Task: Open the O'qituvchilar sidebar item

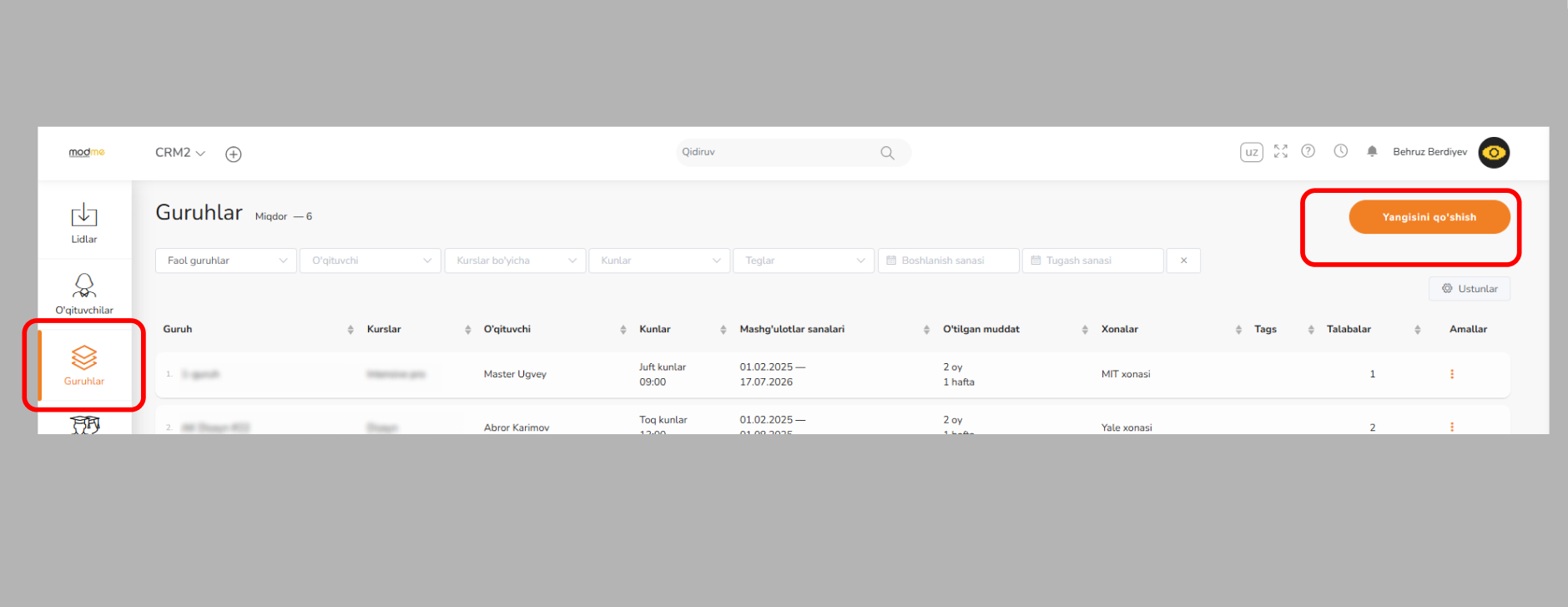Action: (x=83, y=293)
